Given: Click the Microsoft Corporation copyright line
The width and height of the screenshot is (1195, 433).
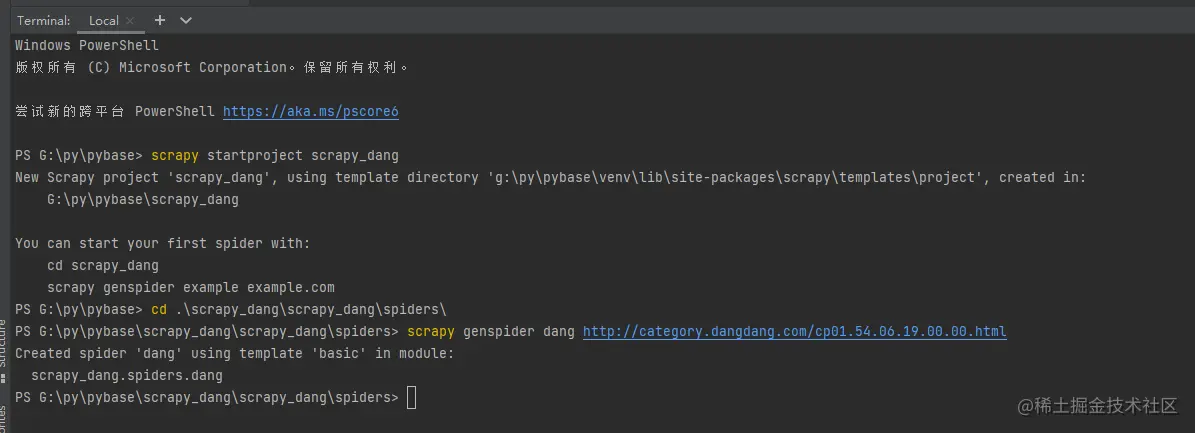Looking at the screenshot, I should [212, 68].
